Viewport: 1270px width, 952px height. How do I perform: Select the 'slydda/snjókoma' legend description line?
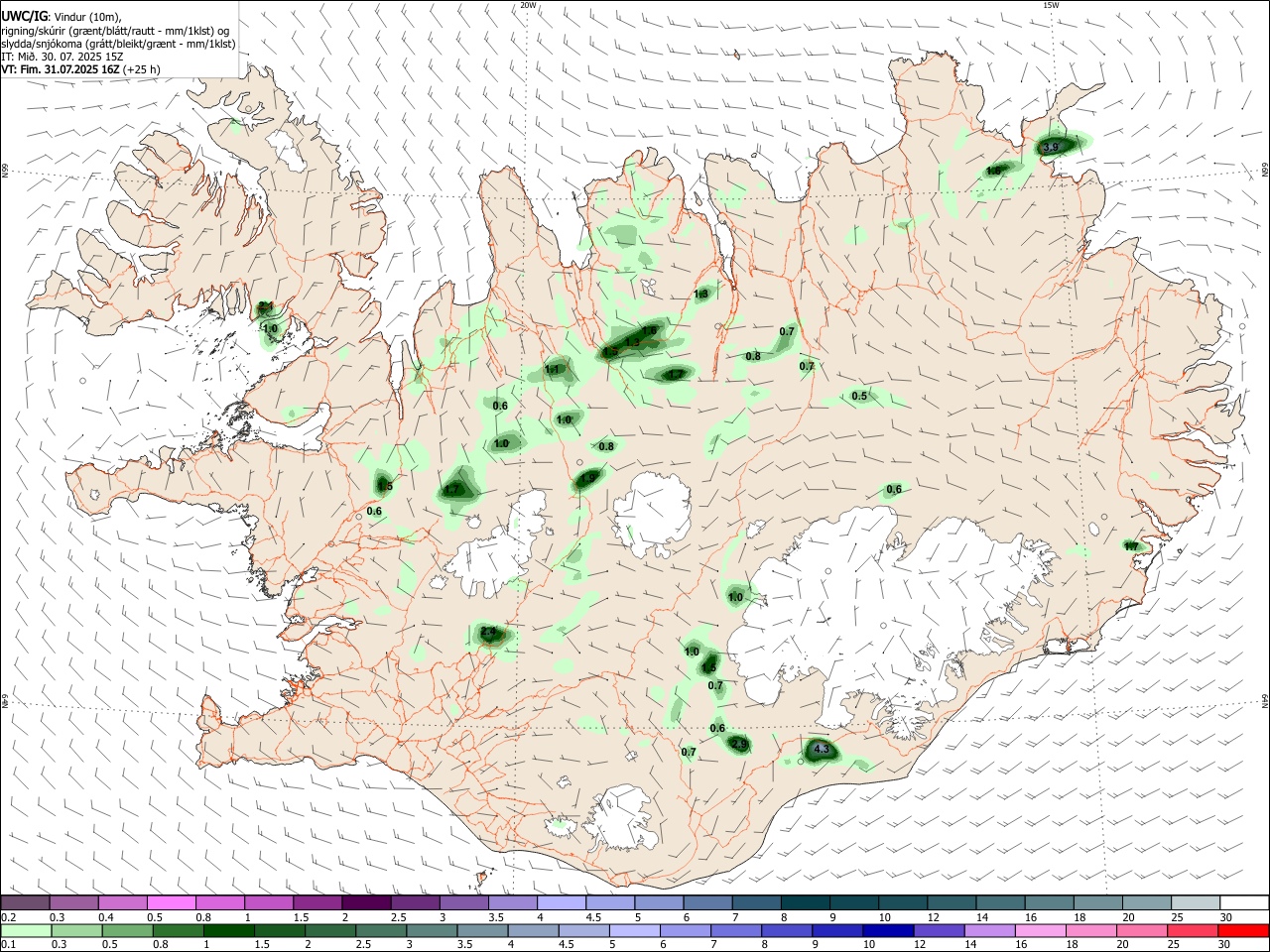point(118,44)
